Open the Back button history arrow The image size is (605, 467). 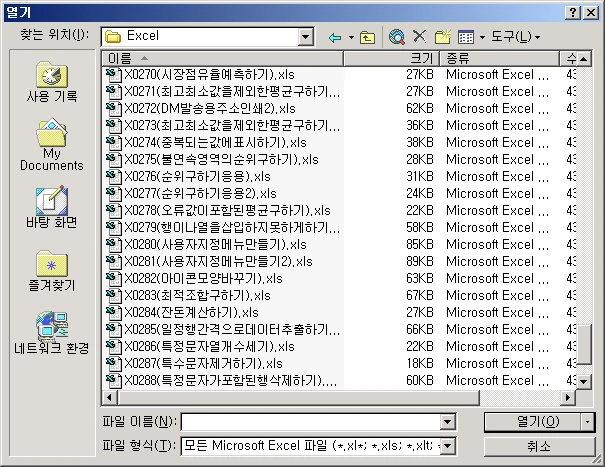[x=351, y=37]
